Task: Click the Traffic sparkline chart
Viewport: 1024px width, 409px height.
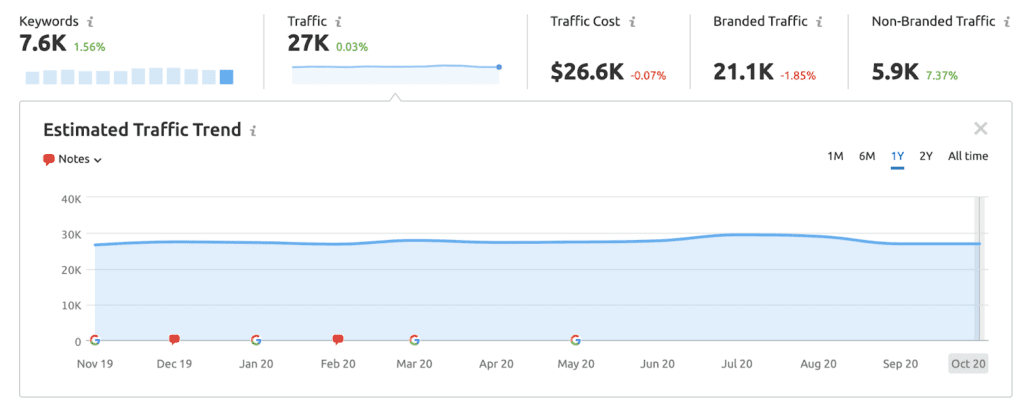Action: click(x=396, y=74)
